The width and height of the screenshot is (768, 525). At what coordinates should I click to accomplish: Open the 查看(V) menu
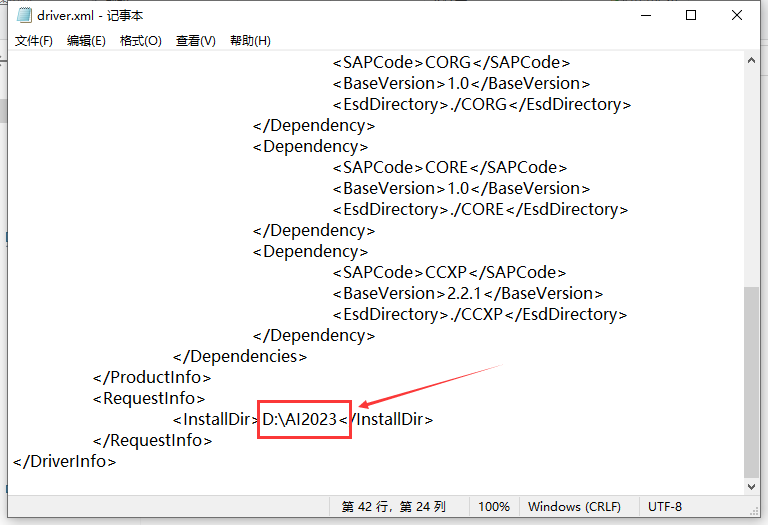[195, 41]
